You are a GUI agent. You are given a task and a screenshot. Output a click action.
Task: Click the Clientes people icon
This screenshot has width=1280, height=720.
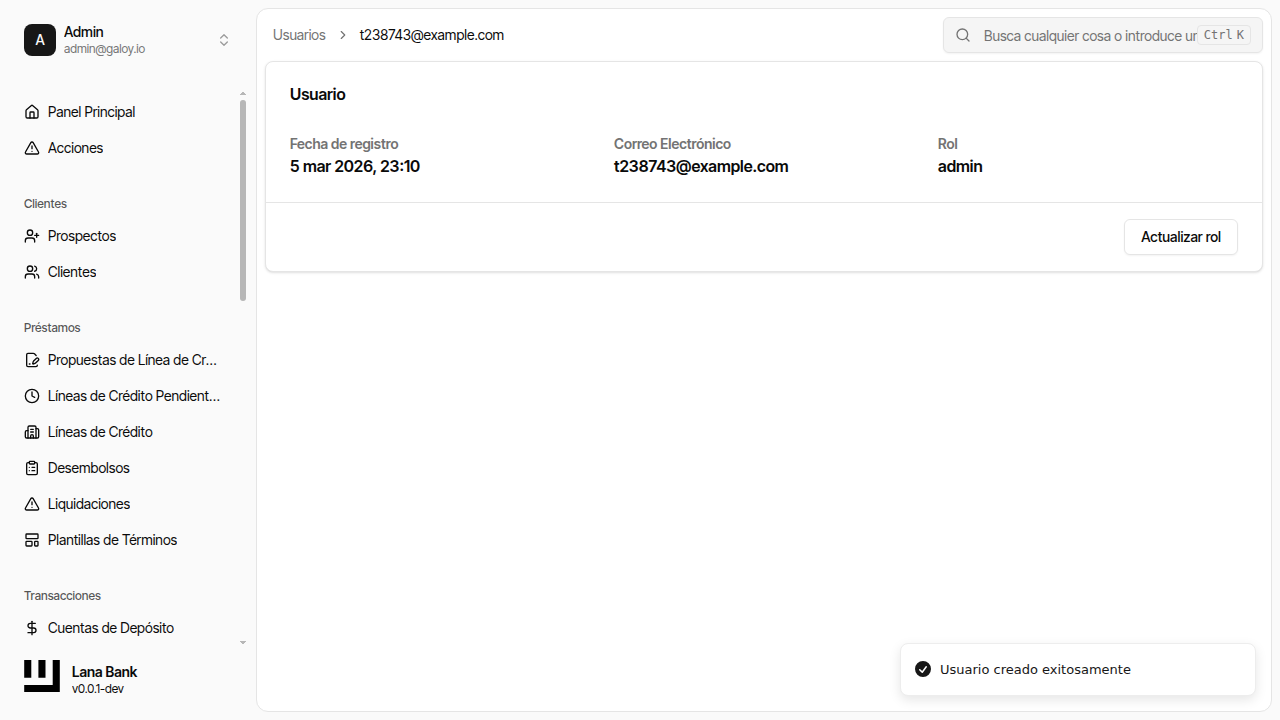(32, 272)
